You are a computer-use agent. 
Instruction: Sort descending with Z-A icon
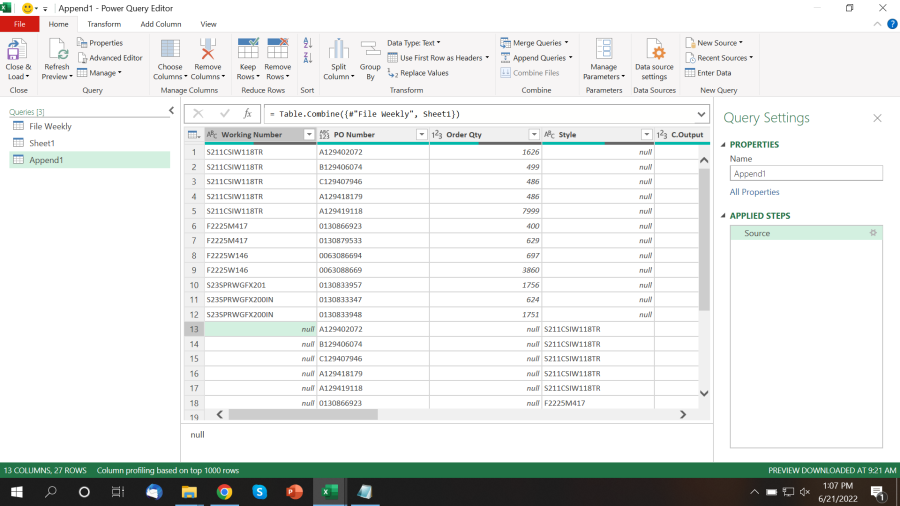(308, 58)
